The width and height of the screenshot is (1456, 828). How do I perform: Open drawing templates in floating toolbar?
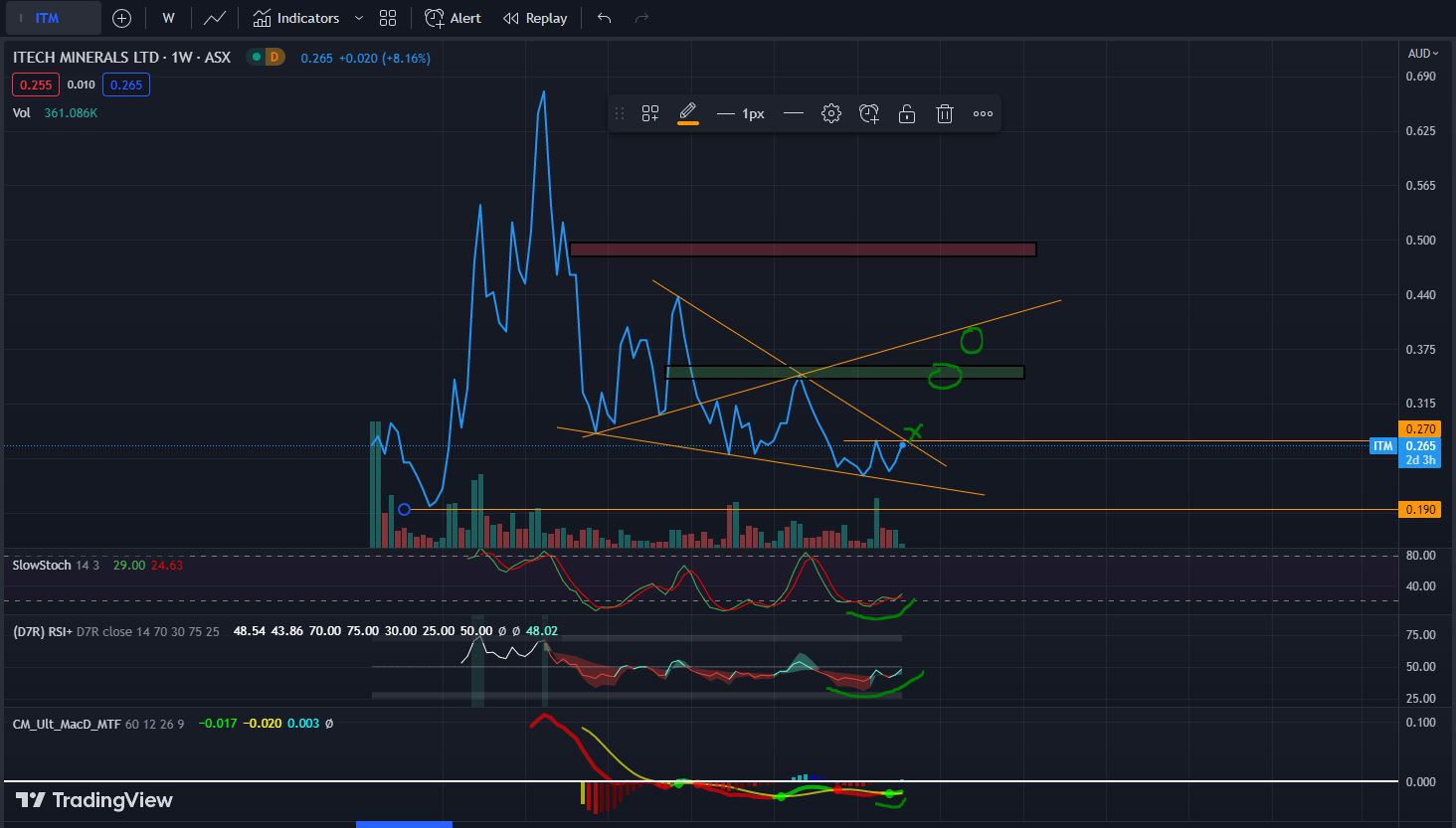(650, 113)
